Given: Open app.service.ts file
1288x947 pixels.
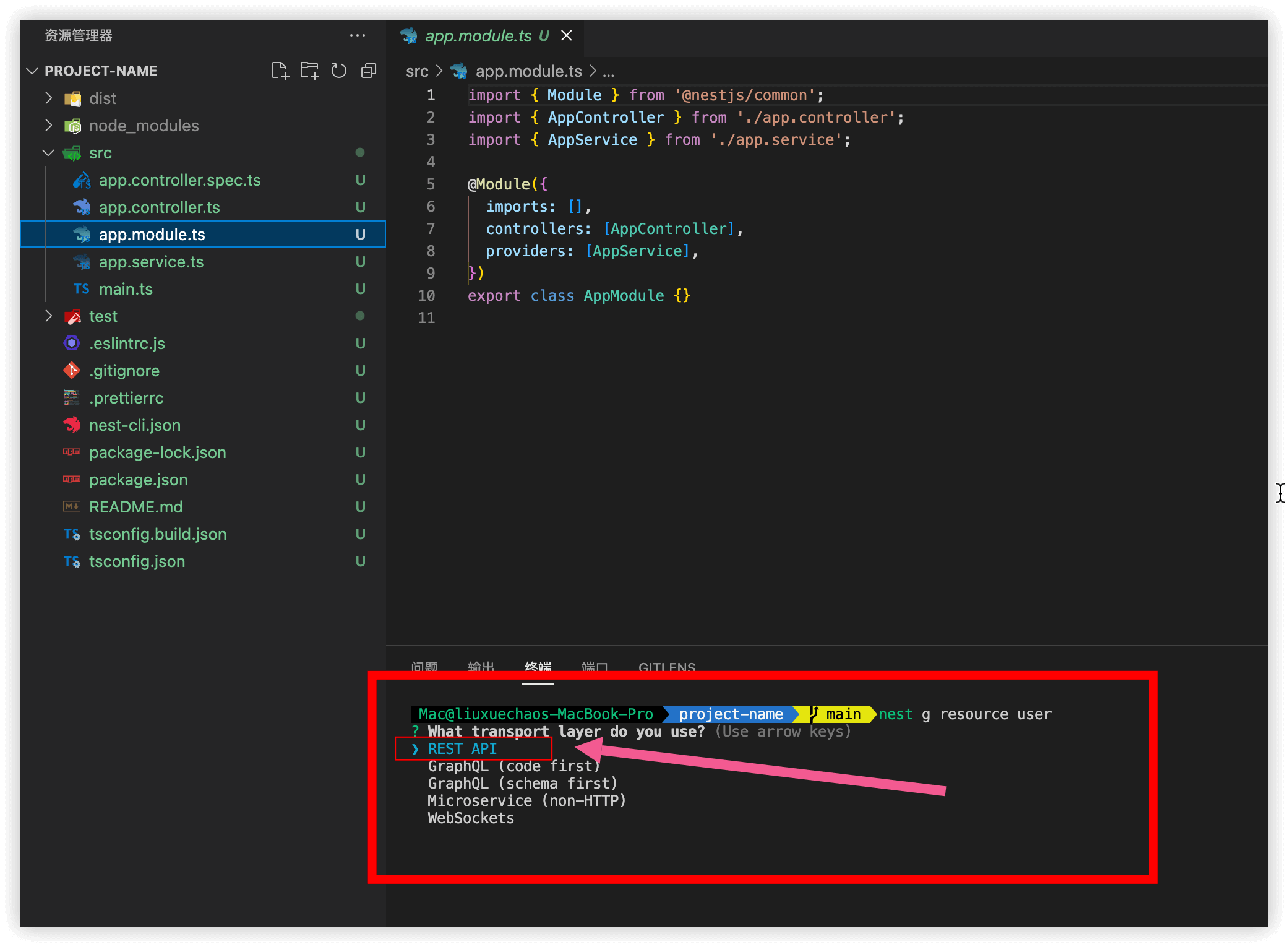Looking at the screenshot, I should [203, 262].
